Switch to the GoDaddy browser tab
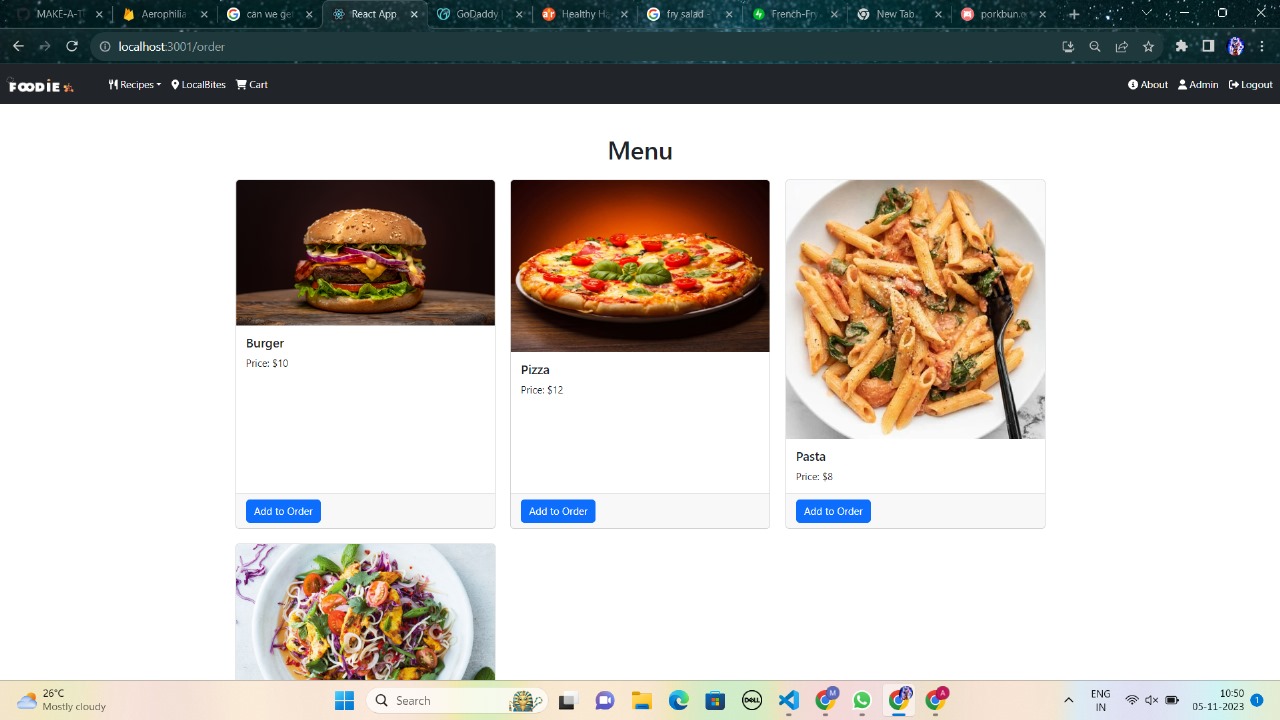1280x720 pixels. [478, 14]
